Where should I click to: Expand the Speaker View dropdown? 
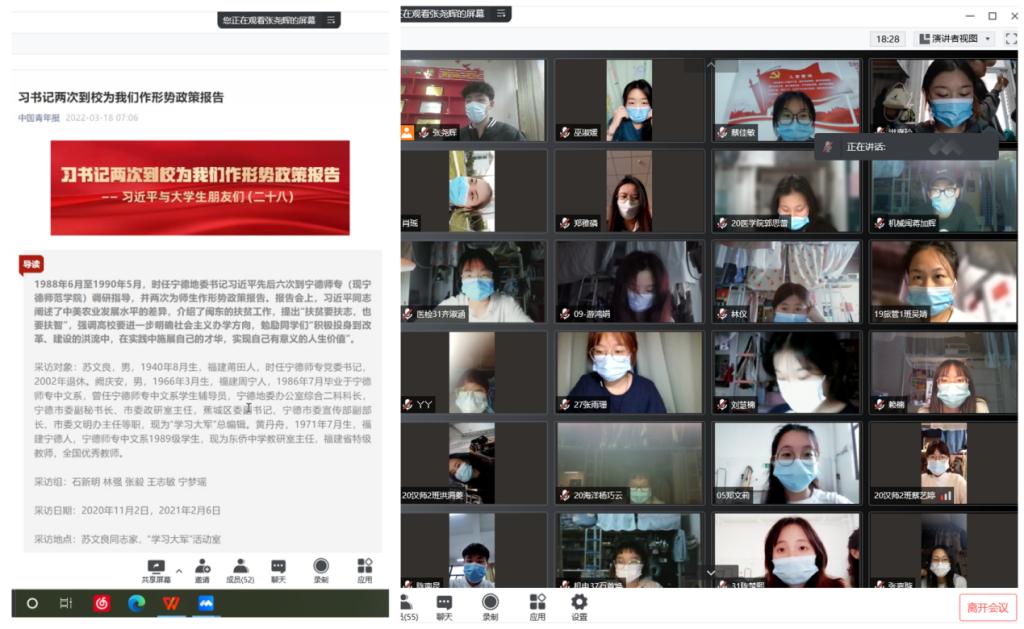(x=988, y=39)
